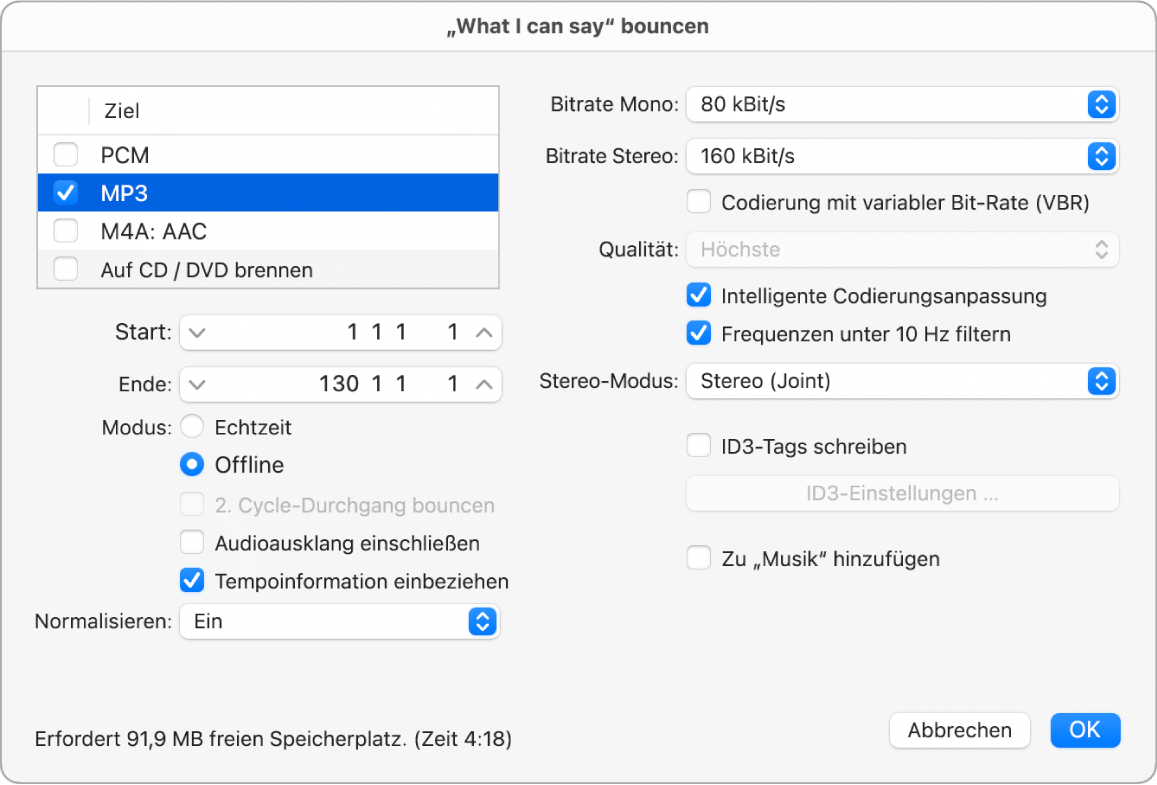
Task: Click the down arrow to decrease Start position
Action: tap(198, 332)
